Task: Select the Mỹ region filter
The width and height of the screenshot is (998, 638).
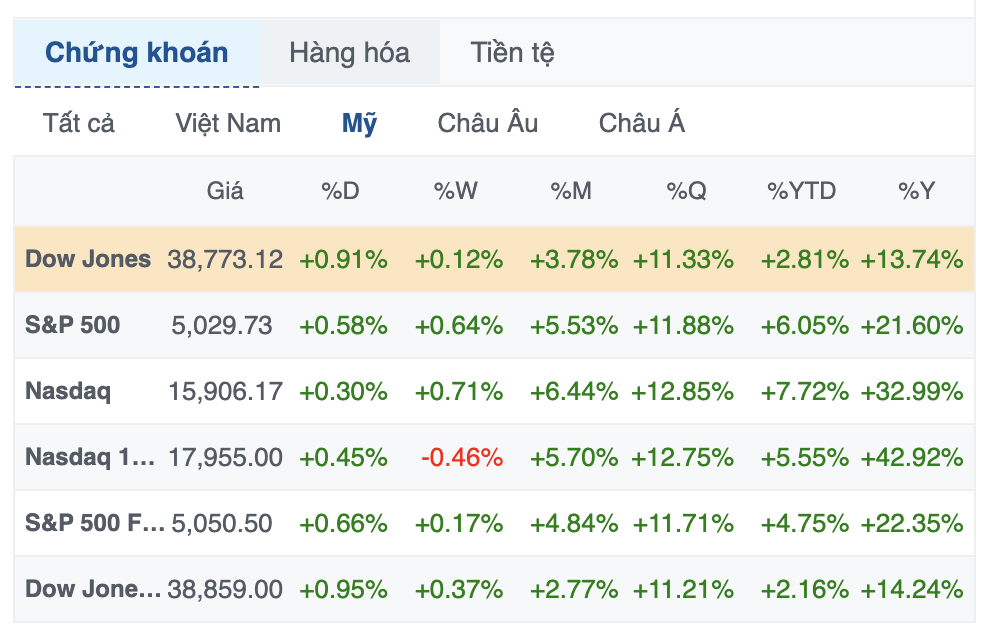Action: pos(359,123)
